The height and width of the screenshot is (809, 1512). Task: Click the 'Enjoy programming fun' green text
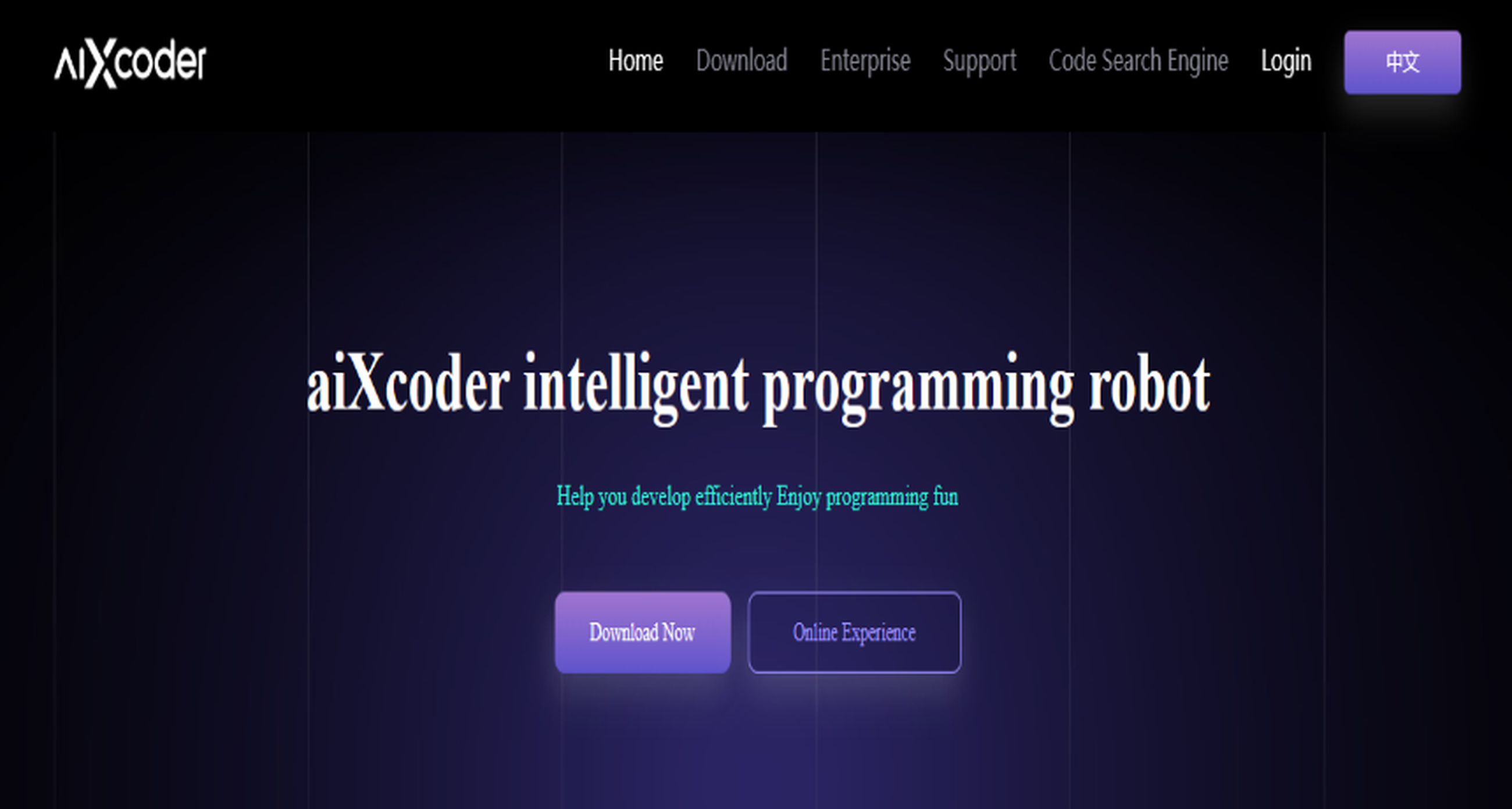pyautogui.click(x=868, y=497)
